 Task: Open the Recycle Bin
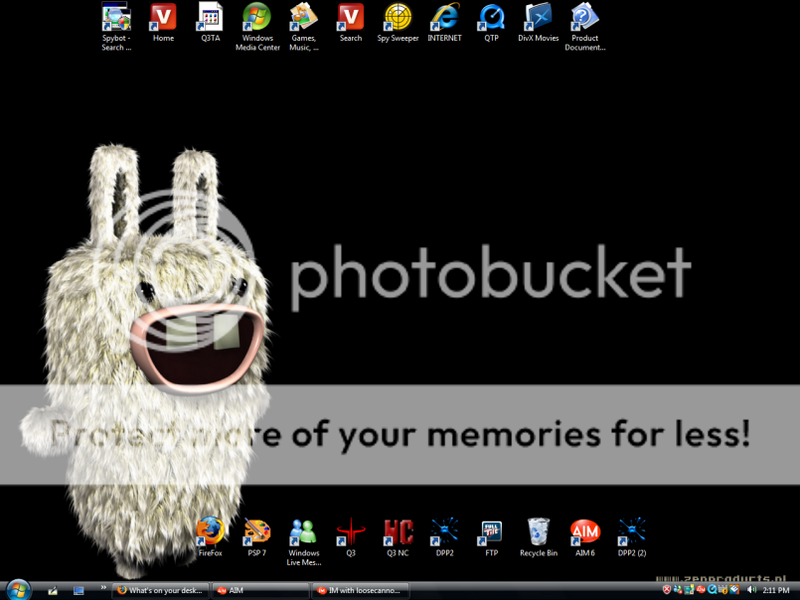[538, 529]
